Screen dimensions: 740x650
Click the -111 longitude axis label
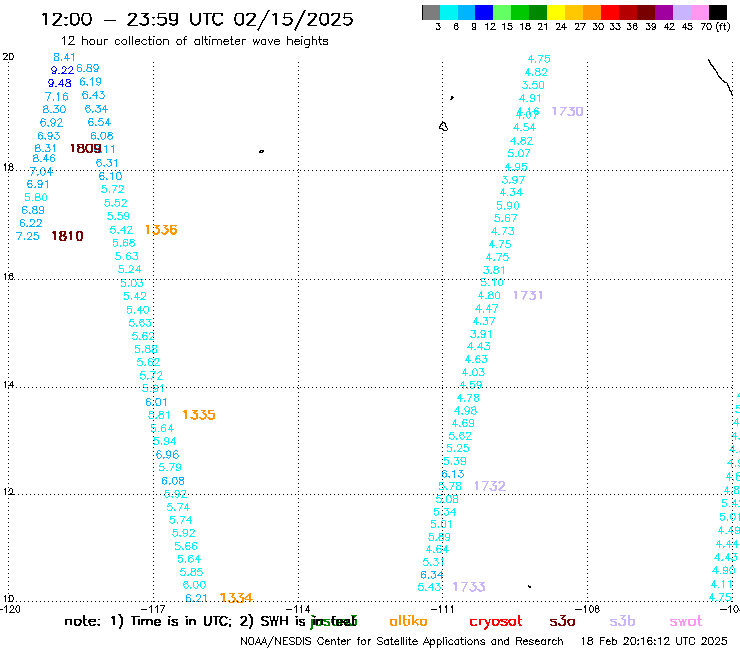pyautogui.click(x=443, y=609)
